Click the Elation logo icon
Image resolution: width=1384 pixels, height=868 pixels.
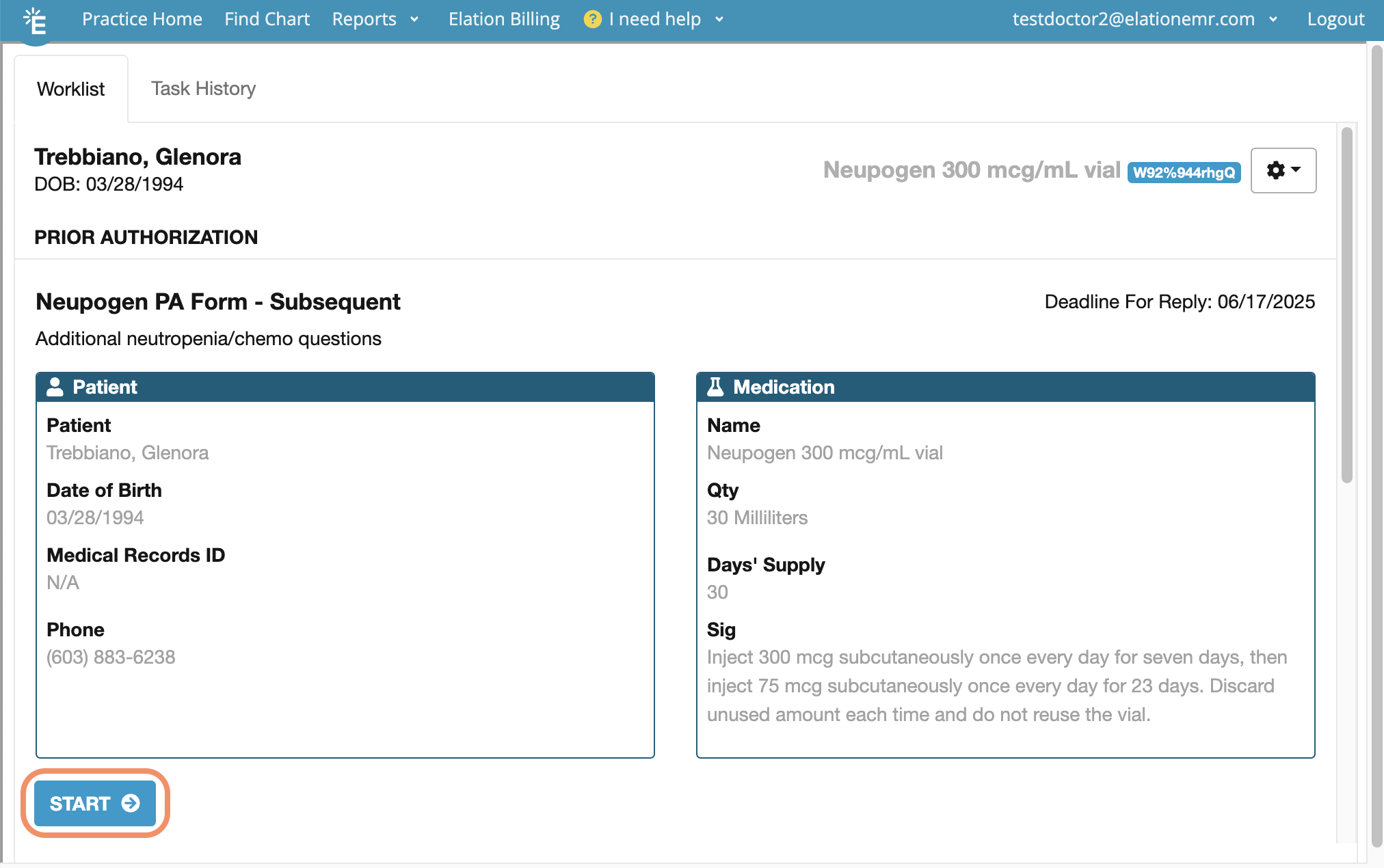pyautogui.click(x=34, y=21)
